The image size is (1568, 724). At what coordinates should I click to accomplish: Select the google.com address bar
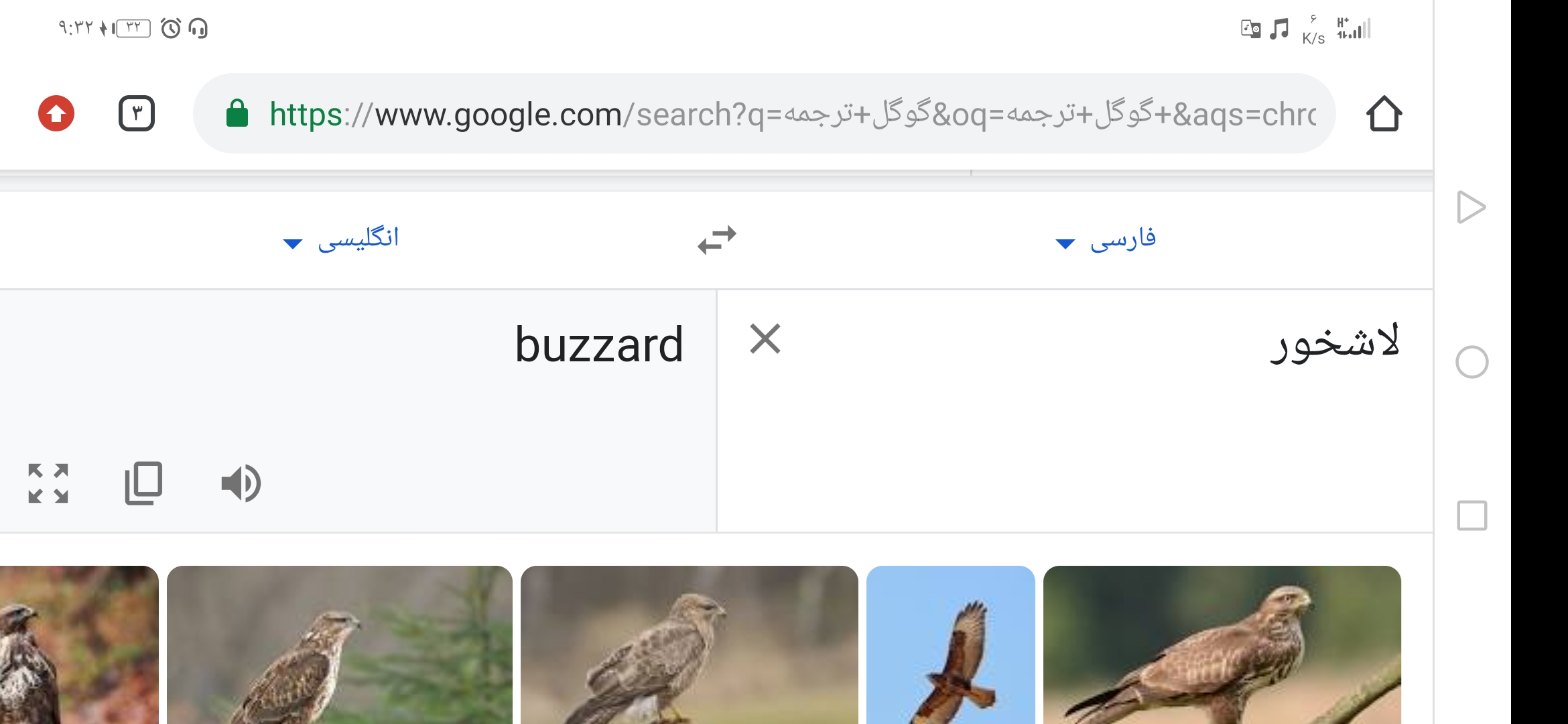(x=764, y=113)
